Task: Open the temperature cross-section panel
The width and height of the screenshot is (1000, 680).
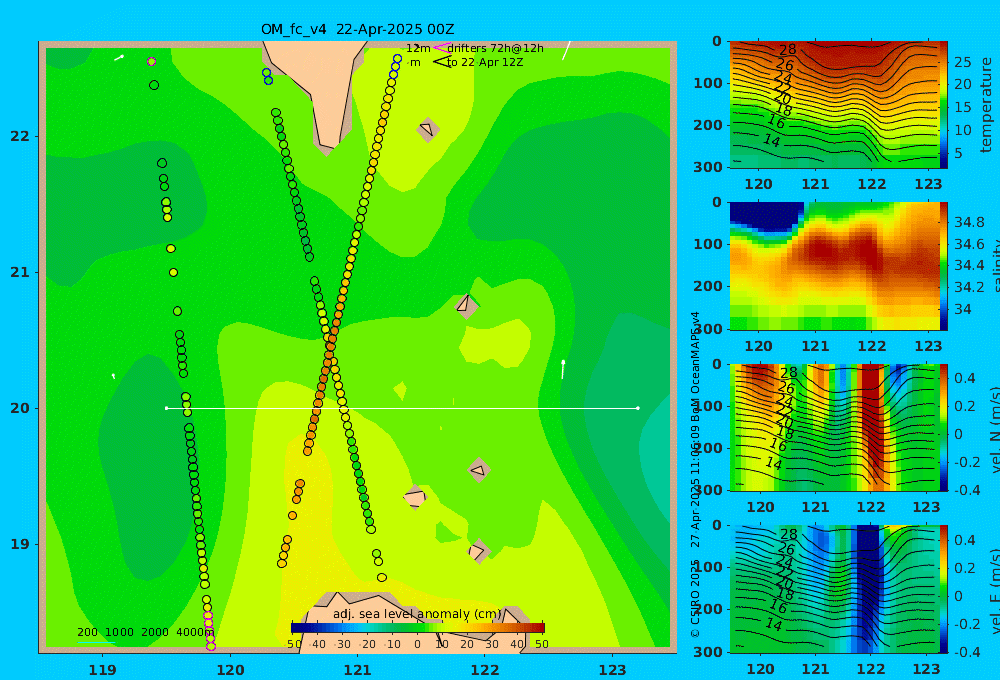Action: click(x=834, y=105)
